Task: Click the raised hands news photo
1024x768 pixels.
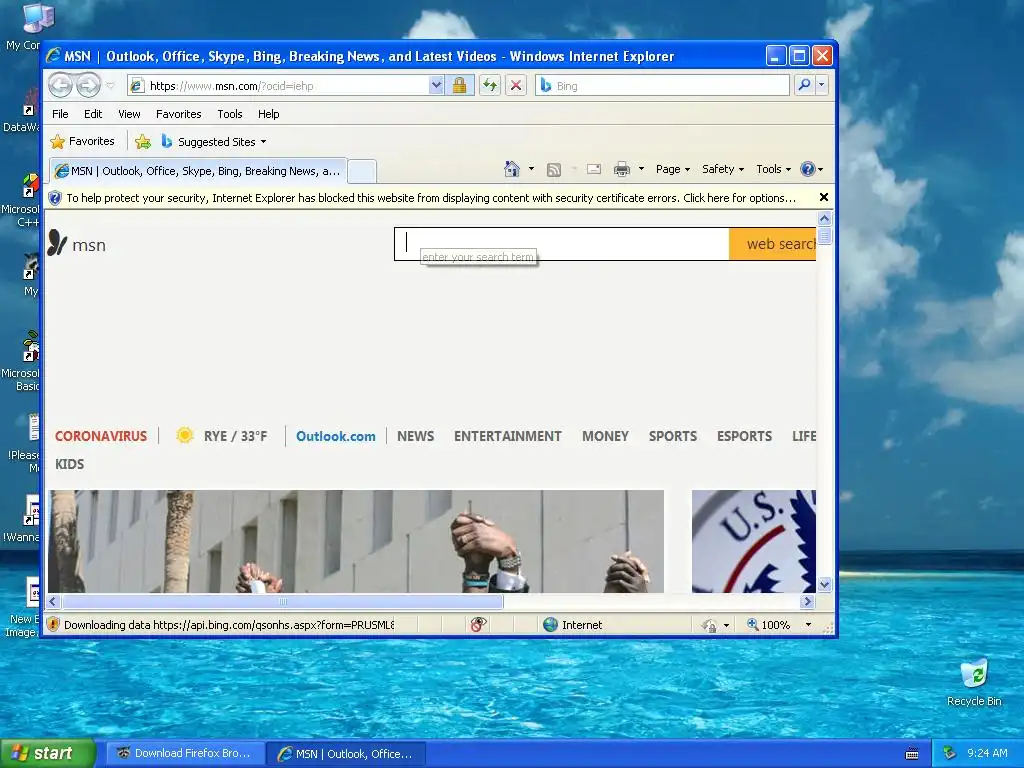Action: pos(356,541)
